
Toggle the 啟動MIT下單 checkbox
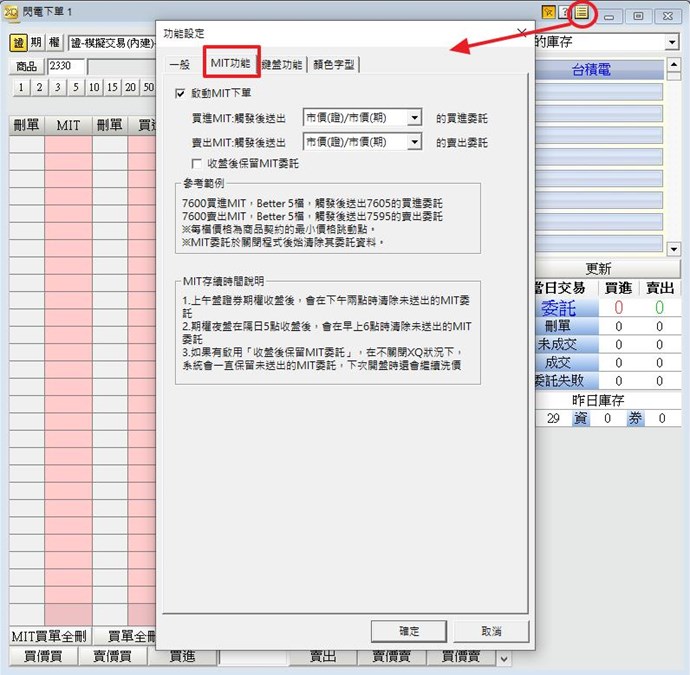click(181, 94)
